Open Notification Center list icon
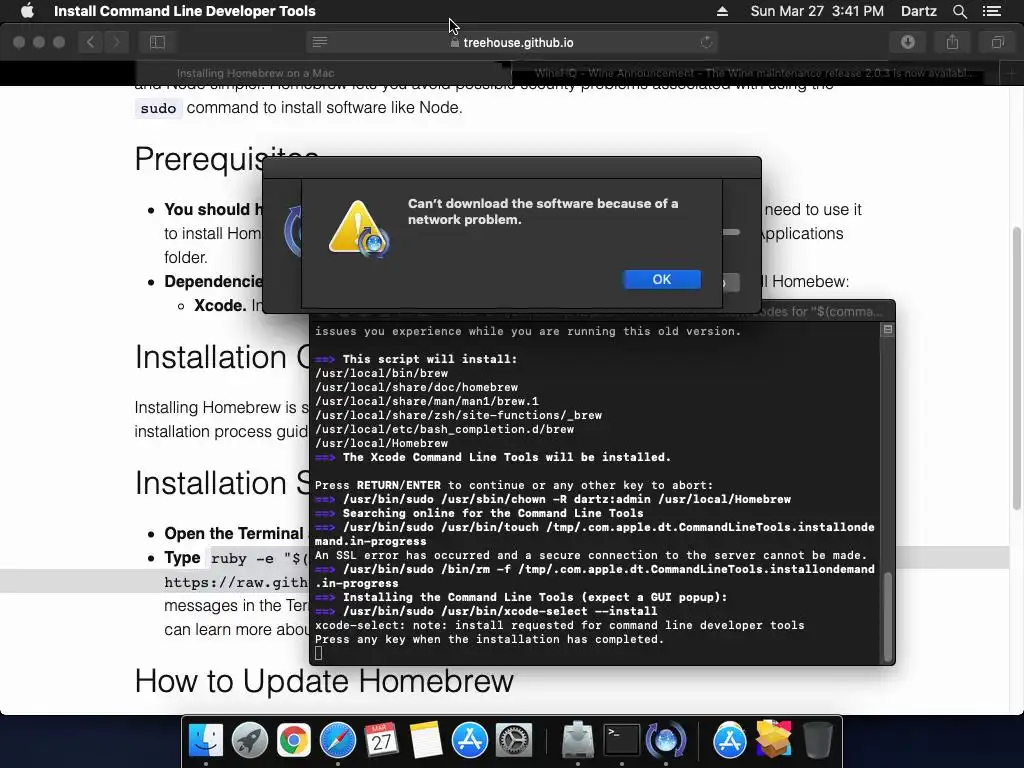1024x768 pixels. pos(991,11)
